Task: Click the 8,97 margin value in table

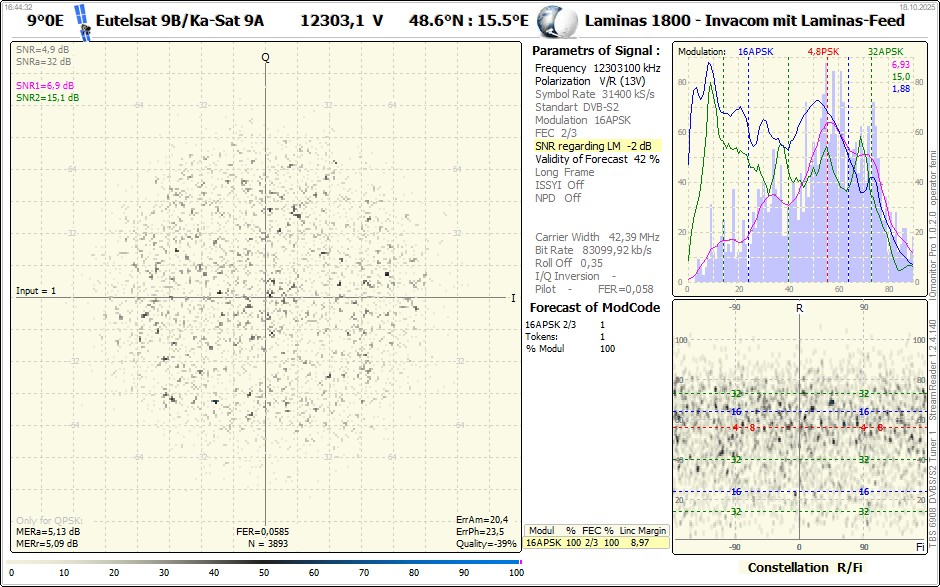Action: coord(640,543)
